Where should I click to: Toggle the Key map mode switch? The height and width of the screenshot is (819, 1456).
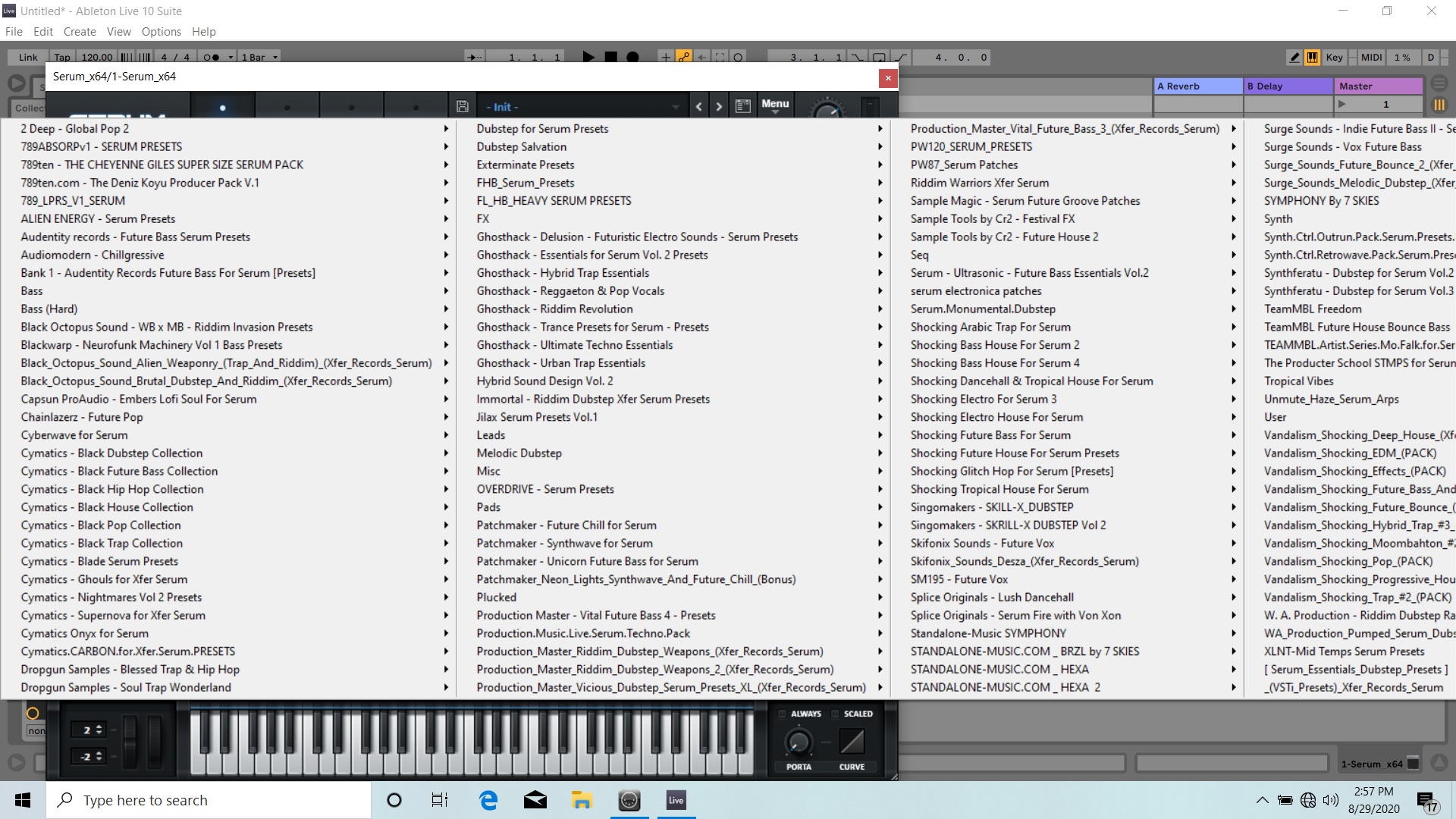(x=1334, y=57)
